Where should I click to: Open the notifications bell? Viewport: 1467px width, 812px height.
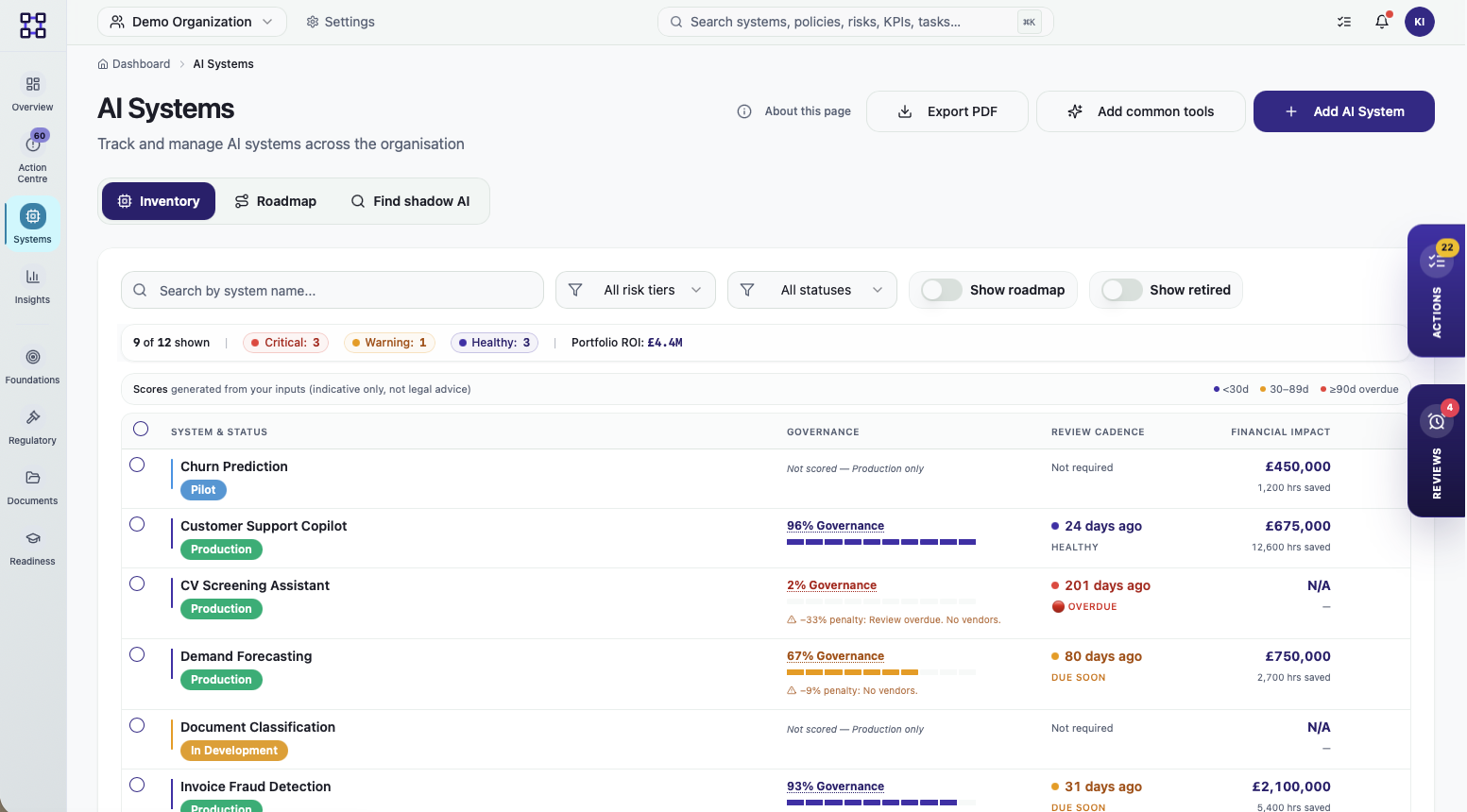point(1382,22)
